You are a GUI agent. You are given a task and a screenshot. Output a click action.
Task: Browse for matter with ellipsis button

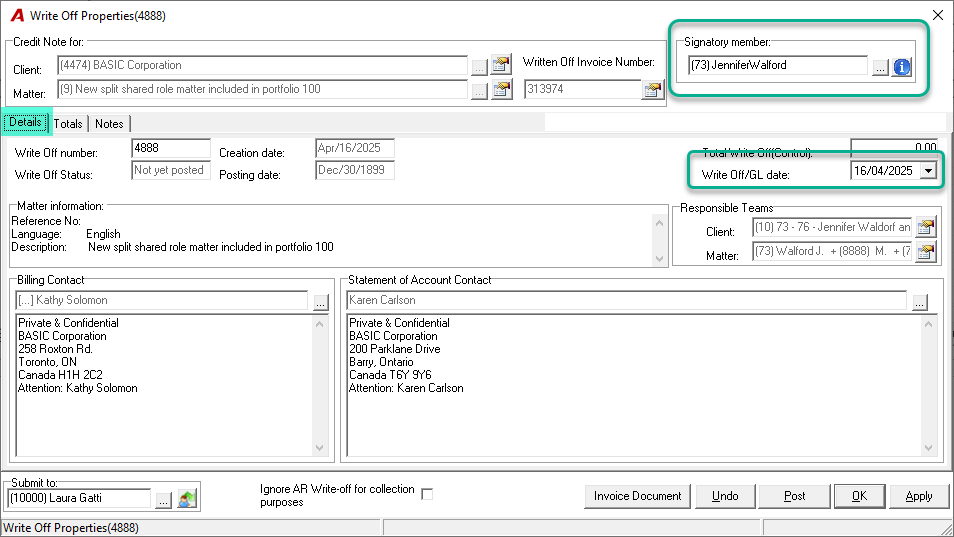(x=479, y=92)
